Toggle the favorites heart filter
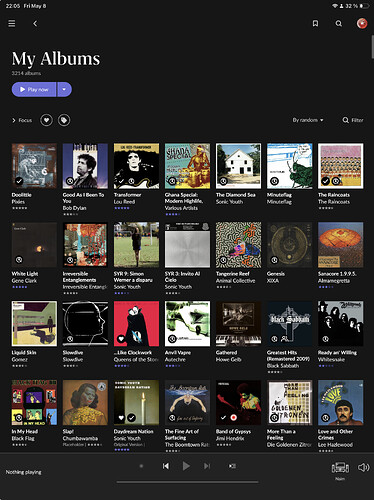374x500 pixels. [x=46, y=120]
